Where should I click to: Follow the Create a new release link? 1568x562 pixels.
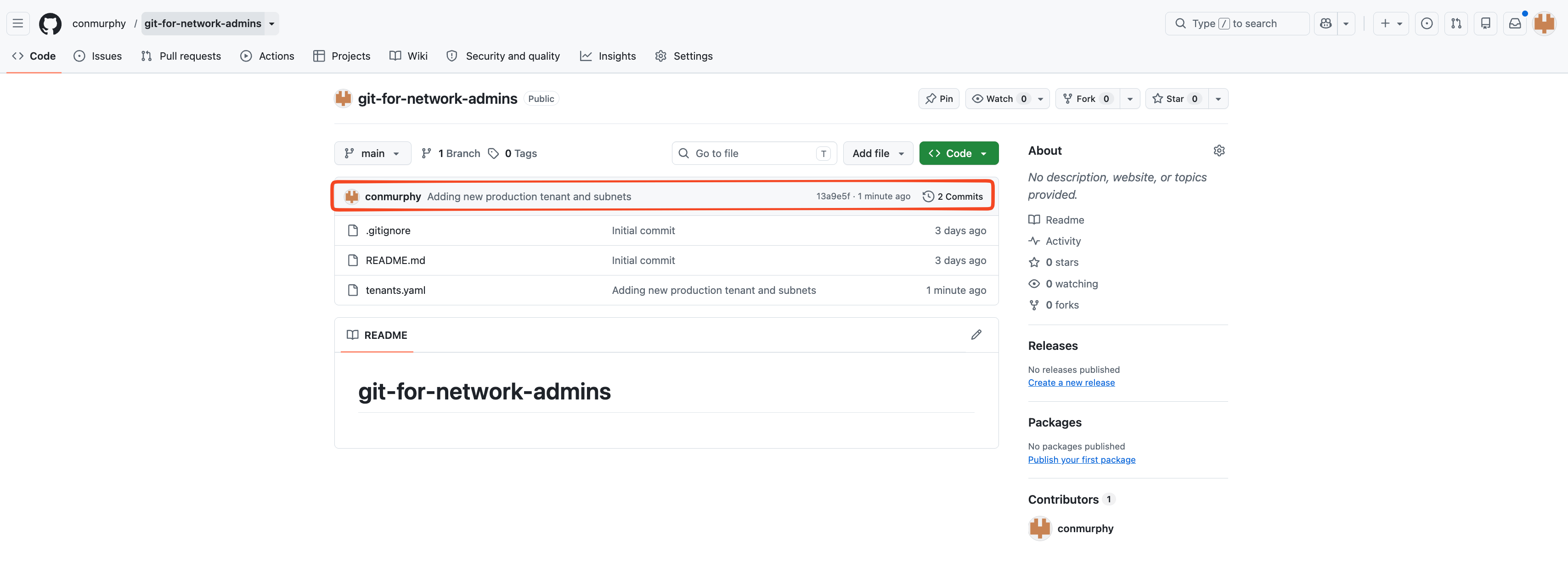pos(1071,382)
